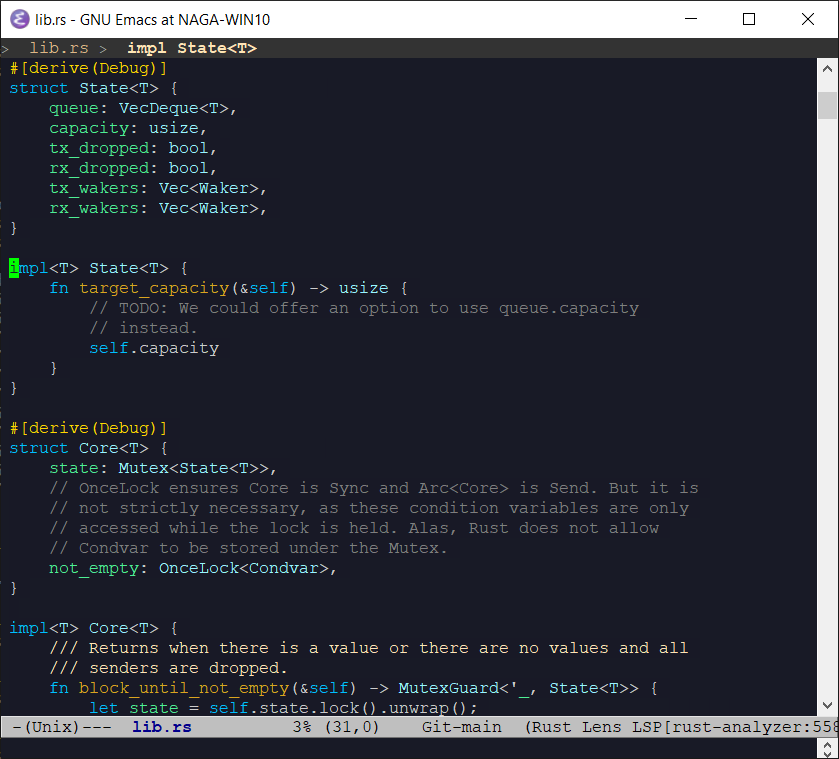Minimize the Emacs window

pos(692,19)
